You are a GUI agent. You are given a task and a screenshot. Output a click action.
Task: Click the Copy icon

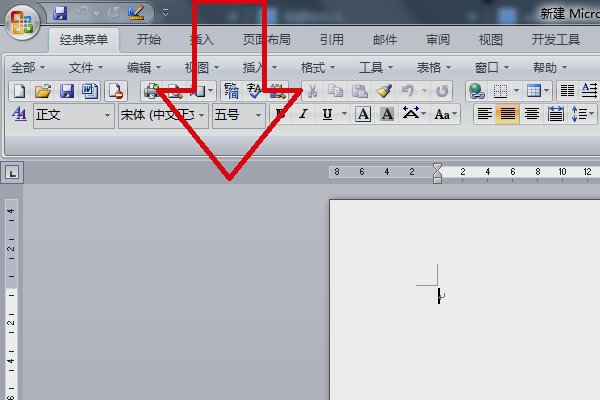pyautogui.click(x=336, y=91)
